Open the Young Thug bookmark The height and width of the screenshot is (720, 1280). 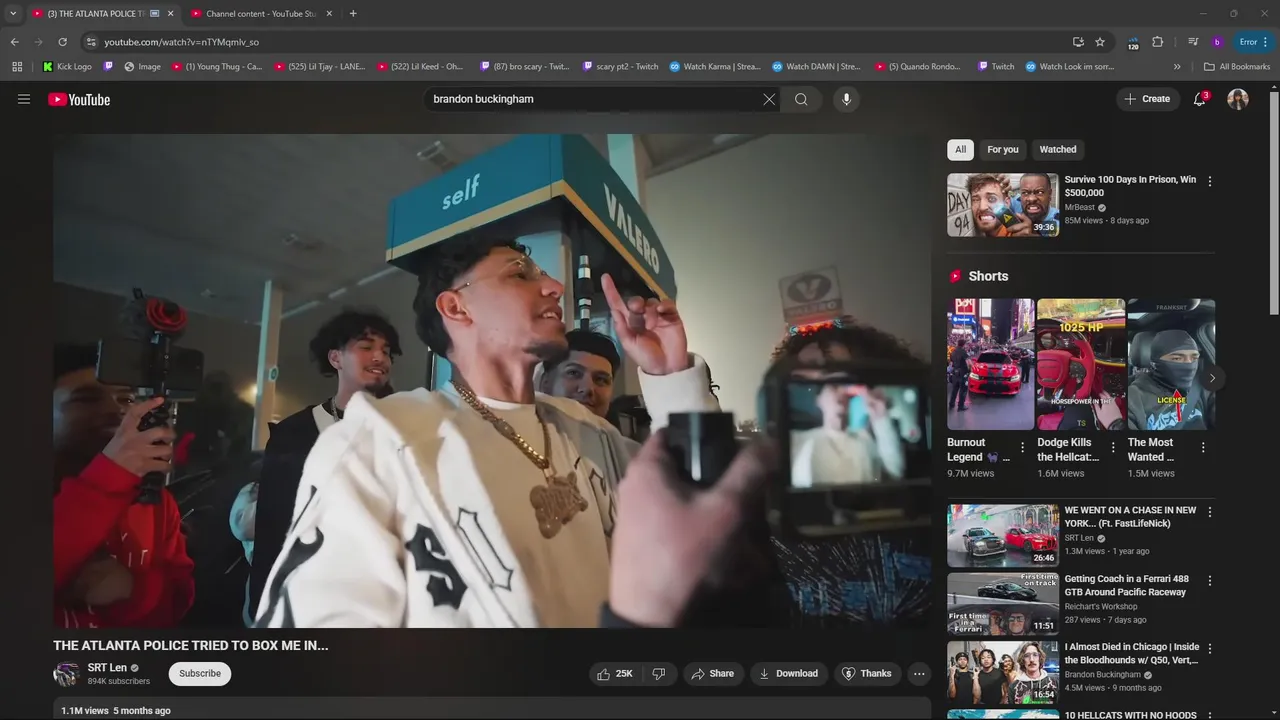[x=217, y=67]
